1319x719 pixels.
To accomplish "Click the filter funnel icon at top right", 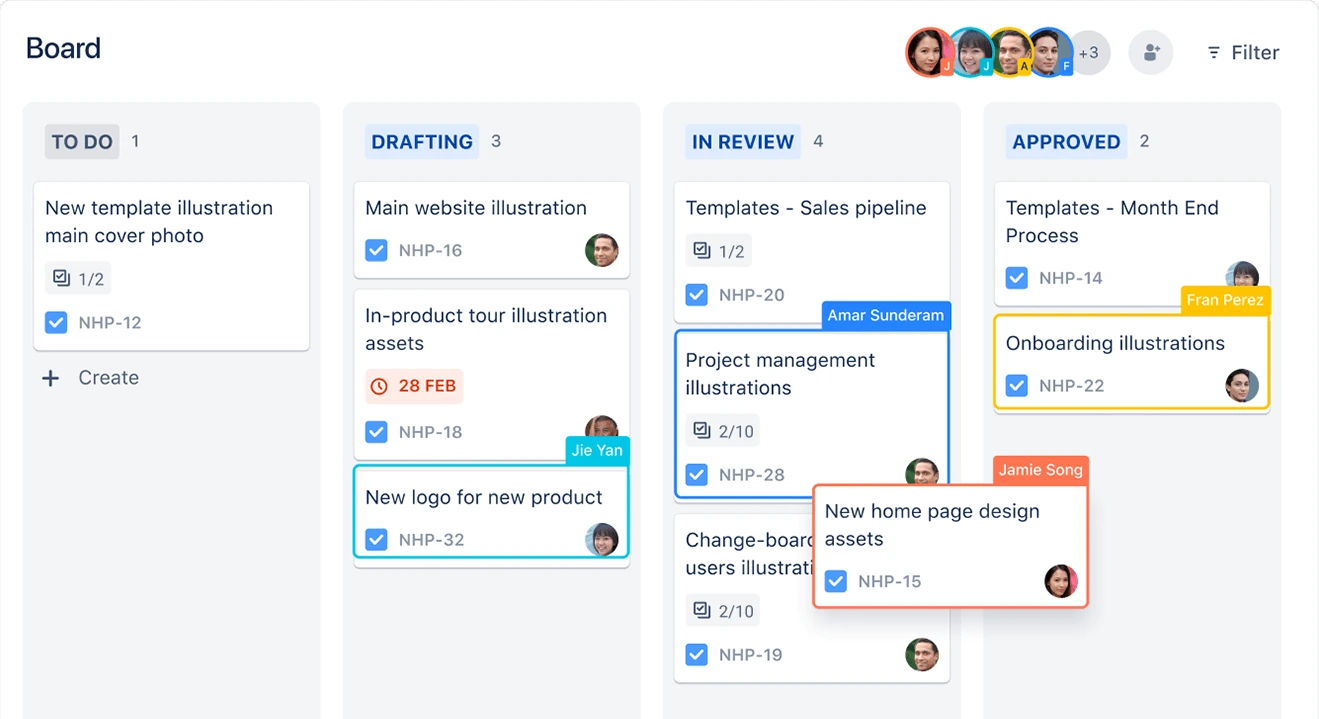I will (1214, 52).
